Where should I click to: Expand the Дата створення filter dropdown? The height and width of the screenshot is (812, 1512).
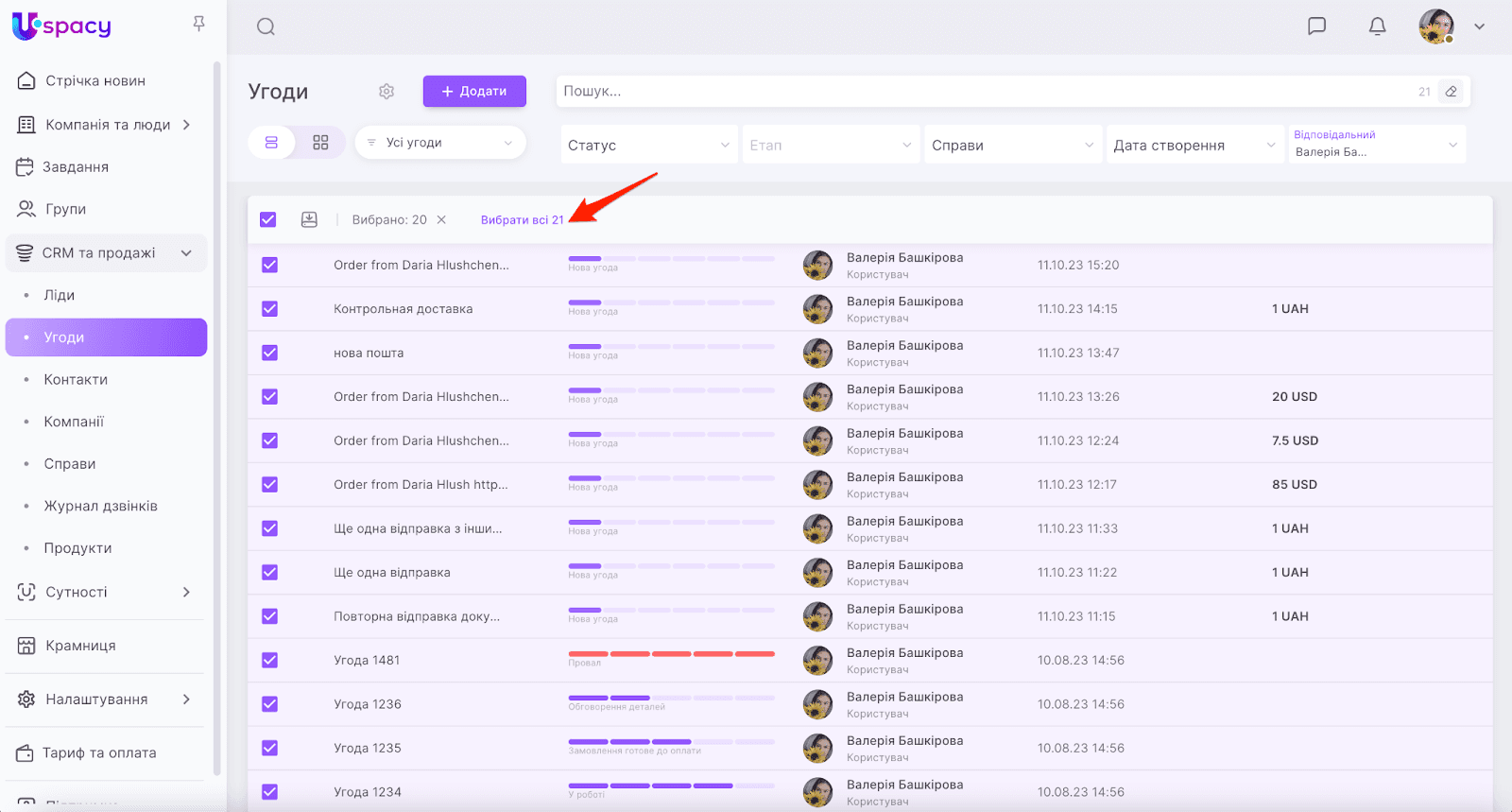click(1194, 145)
